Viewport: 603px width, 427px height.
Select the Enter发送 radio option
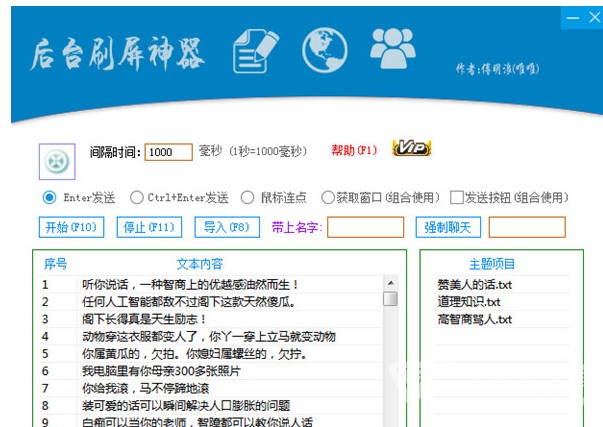tap(49, 197)
